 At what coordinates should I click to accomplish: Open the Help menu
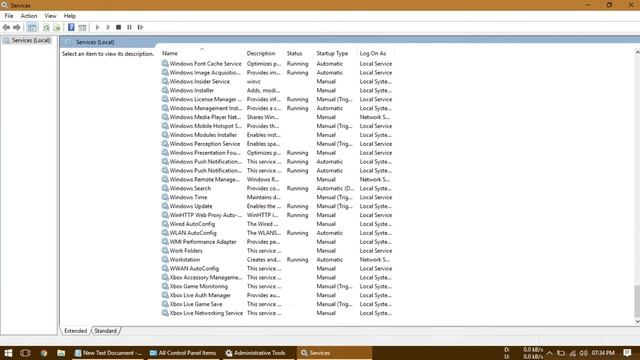point(70,16)
